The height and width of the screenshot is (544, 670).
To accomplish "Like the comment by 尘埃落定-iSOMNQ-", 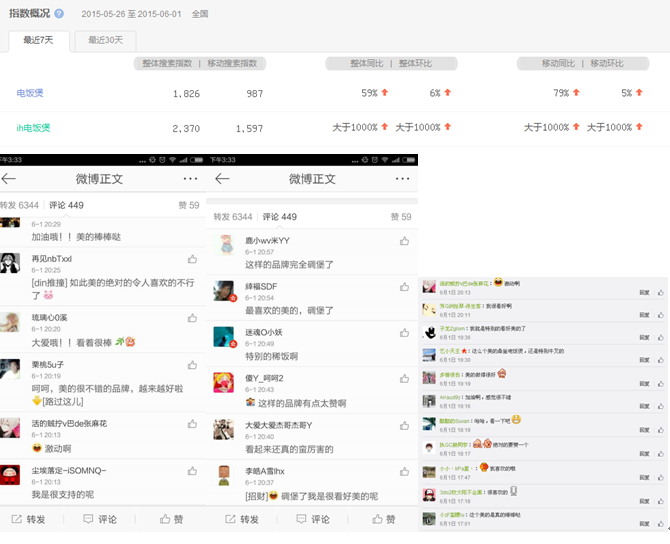I will click(192, 471).
